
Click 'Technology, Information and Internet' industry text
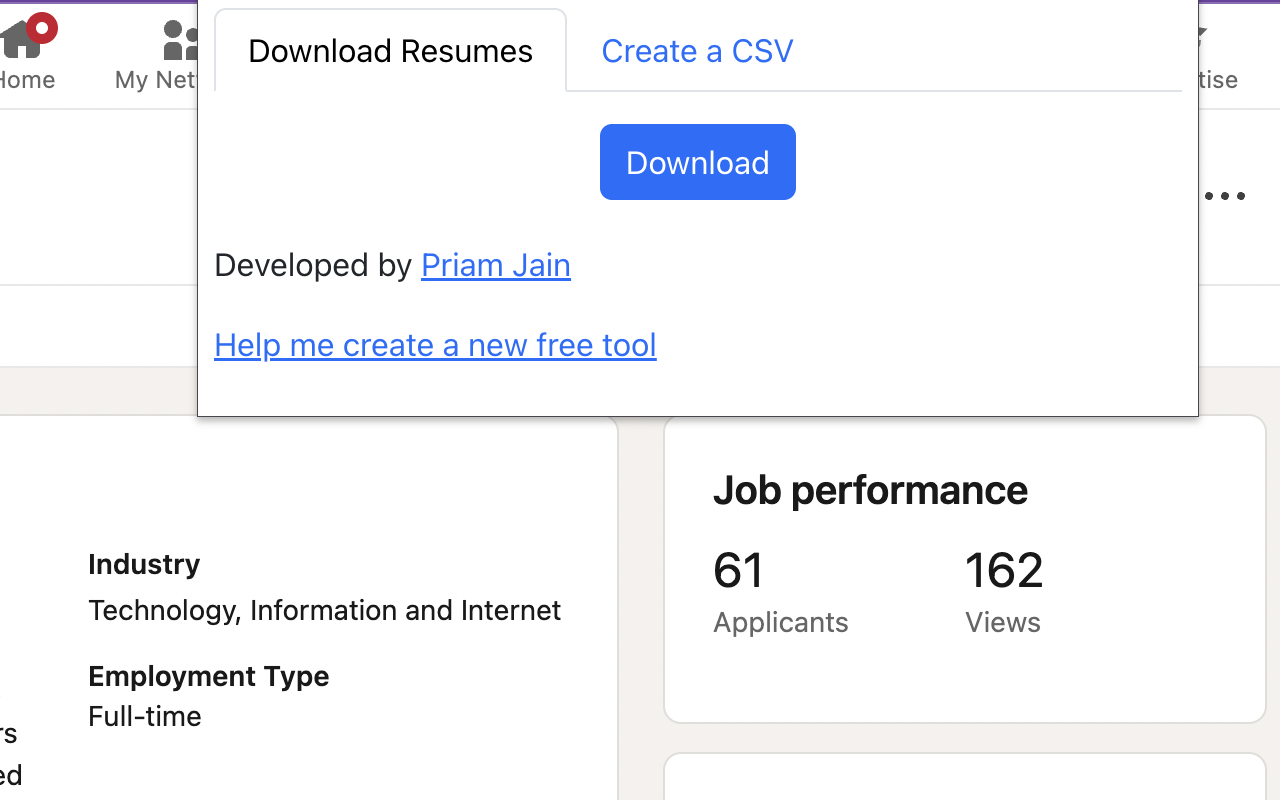(x=324, y=610)
